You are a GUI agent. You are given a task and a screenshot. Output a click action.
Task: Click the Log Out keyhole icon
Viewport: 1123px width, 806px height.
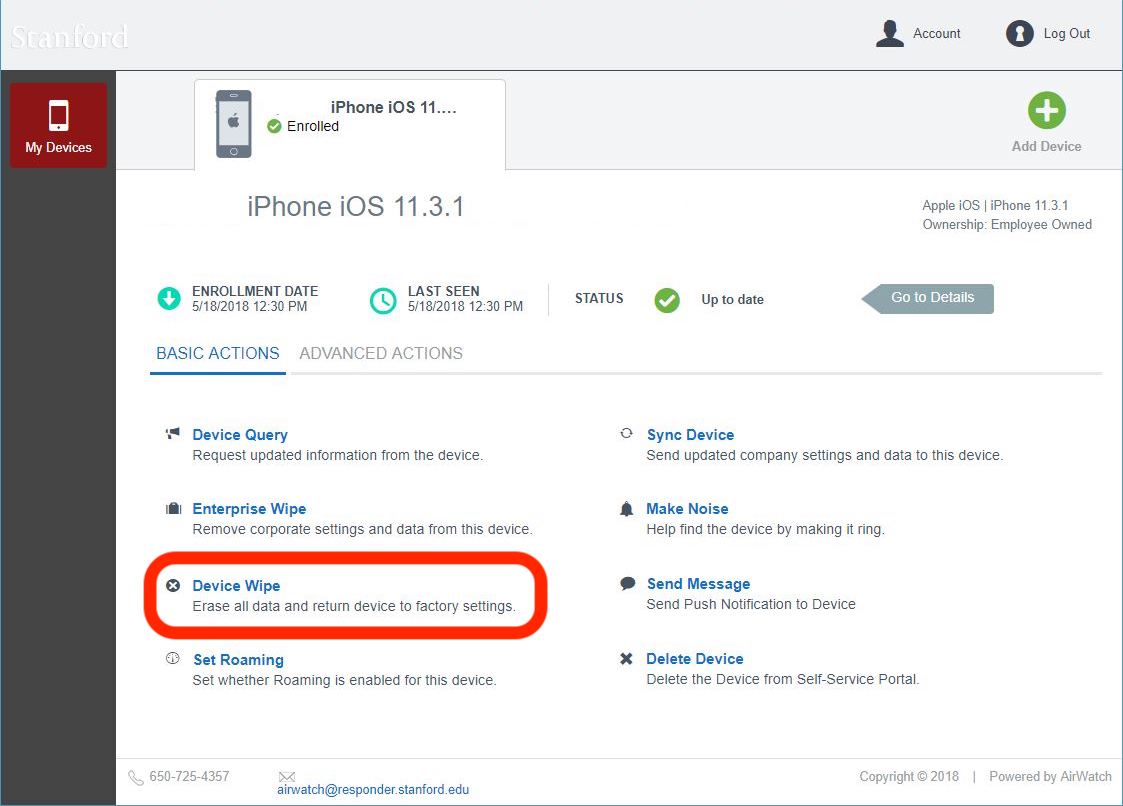1019,34
